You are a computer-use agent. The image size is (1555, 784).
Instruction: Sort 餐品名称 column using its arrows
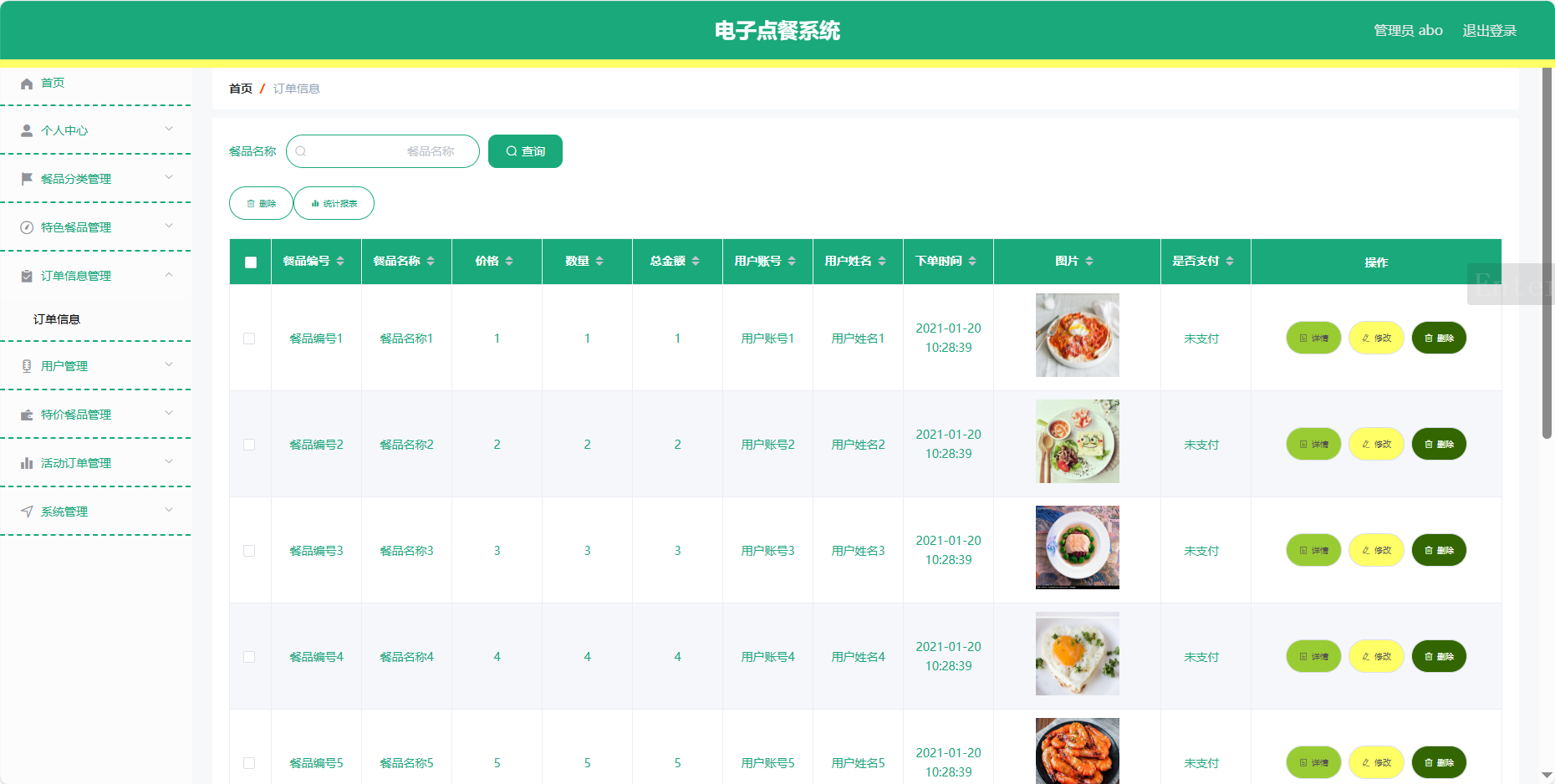(x=431, y=262)
